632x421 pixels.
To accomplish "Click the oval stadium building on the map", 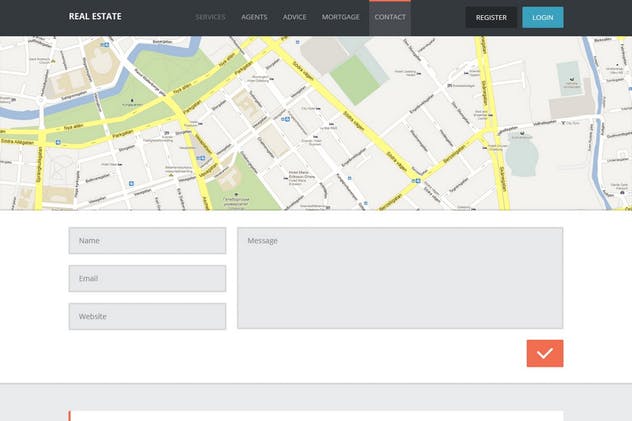I will pos(521,155).
